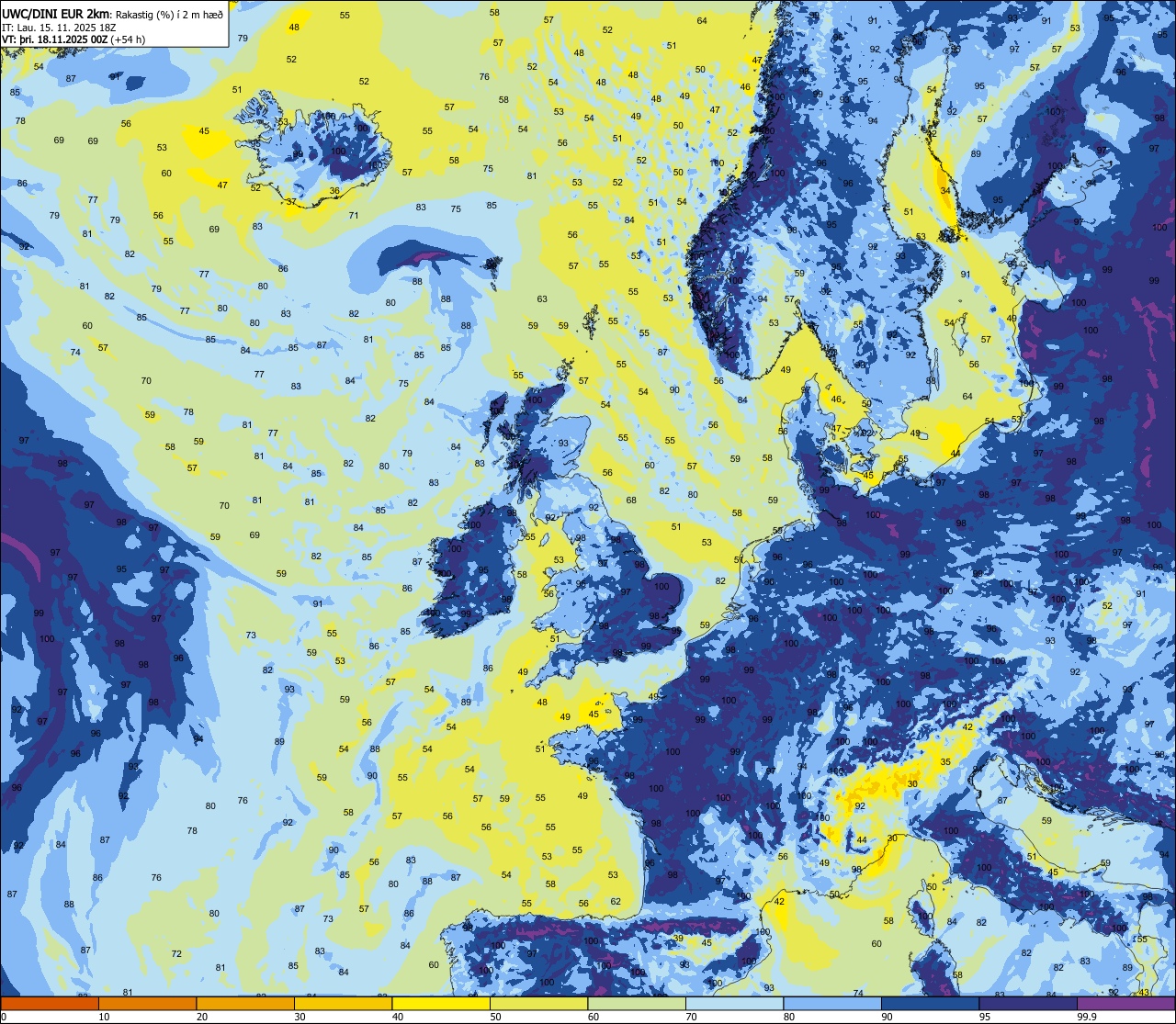Click the 10–20 orange legend swatch
The height and width of the screenshot is (1024, 1176).
pyautogui.click(x=147, y=1003)
